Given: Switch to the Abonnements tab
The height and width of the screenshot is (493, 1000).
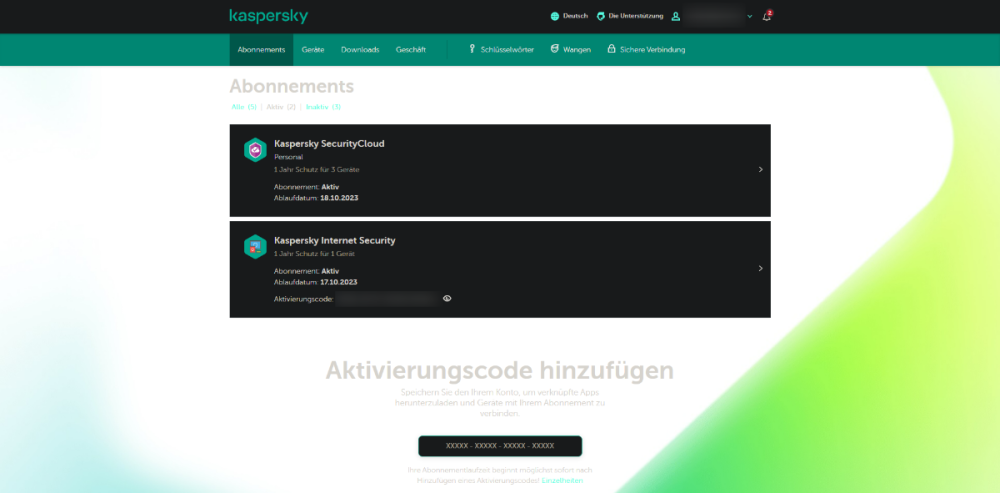Looking at the screenshot, I should pos(261,50).
